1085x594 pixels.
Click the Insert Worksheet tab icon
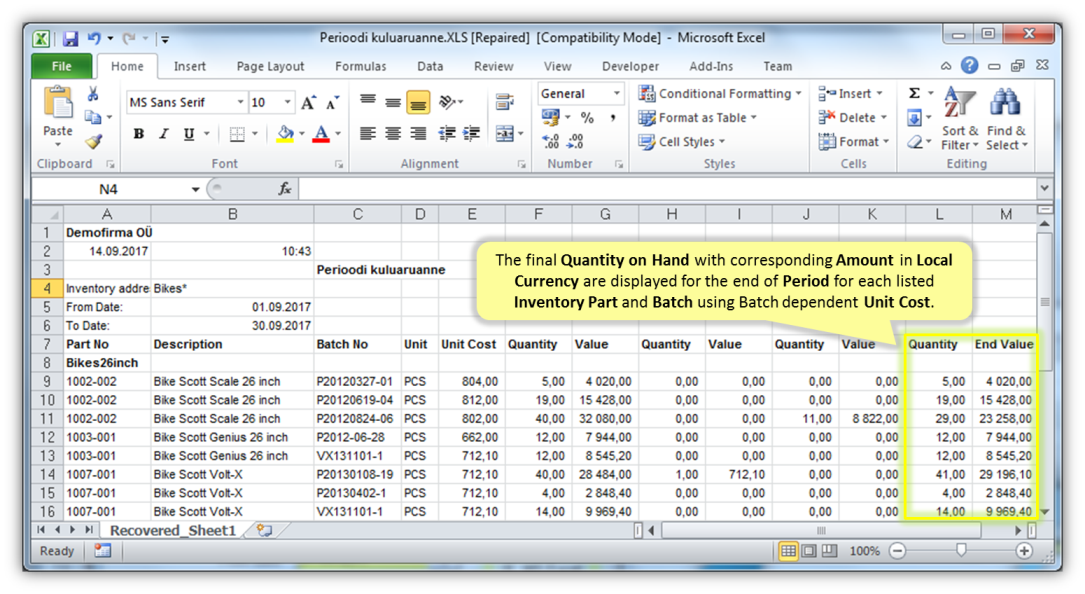coord(264,530)
